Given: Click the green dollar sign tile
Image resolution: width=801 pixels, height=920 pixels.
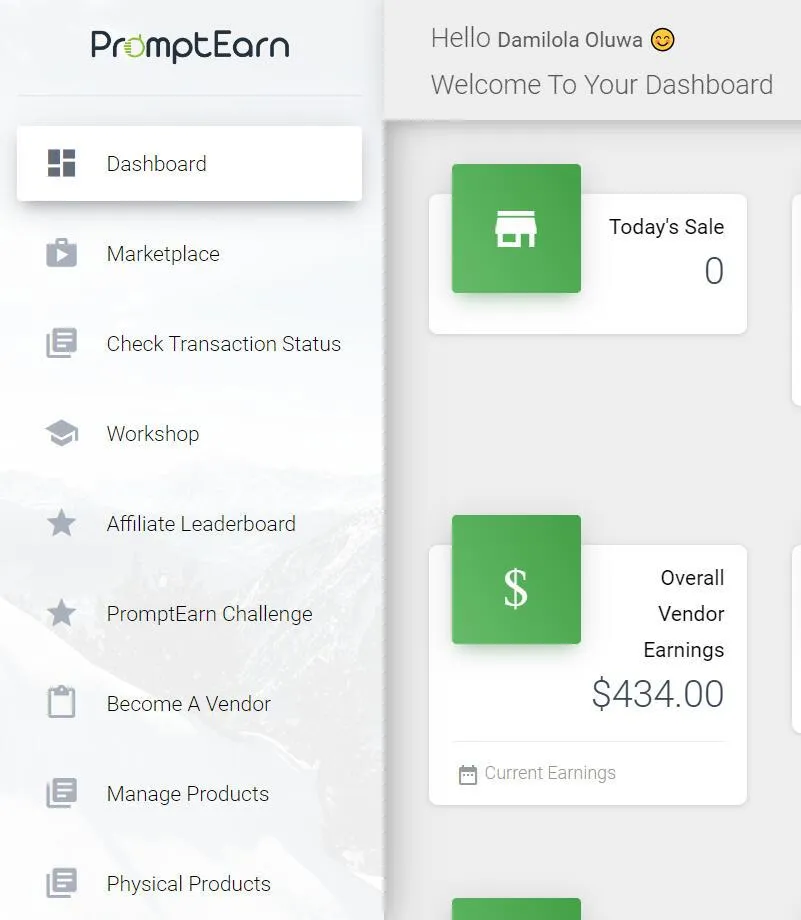Looking at the screenshot, I should [516, 580].
